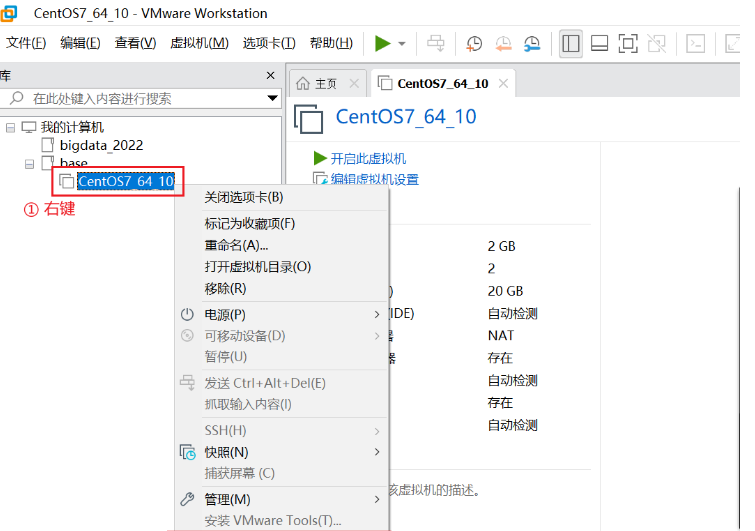Click the wrench icon beside 管理(M)

point(187,499)
